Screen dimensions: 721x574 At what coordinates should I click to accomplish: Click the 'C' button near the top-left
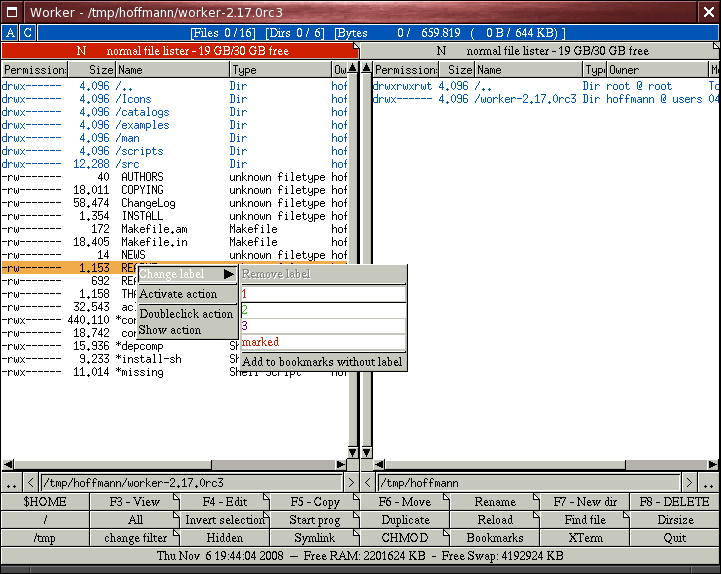pos(27,33)
